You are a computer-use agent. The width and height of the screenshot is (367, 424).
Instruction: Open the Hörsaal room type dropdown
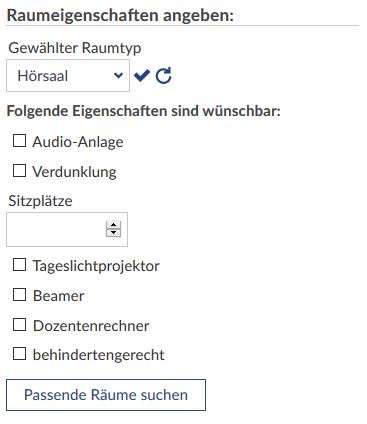tap(68, 76)
